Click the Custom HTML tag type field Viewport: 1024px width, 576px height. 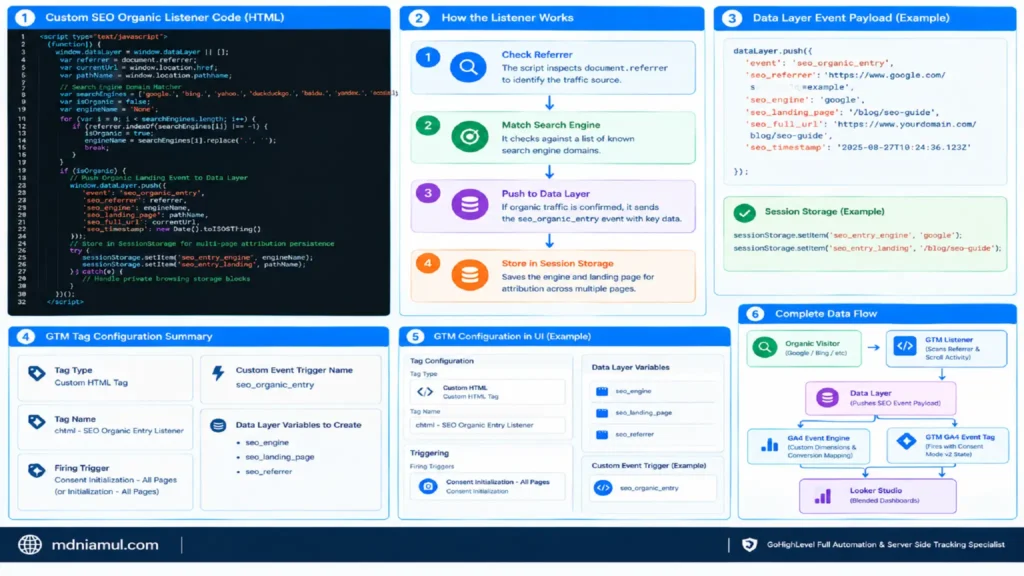[487, 392]
